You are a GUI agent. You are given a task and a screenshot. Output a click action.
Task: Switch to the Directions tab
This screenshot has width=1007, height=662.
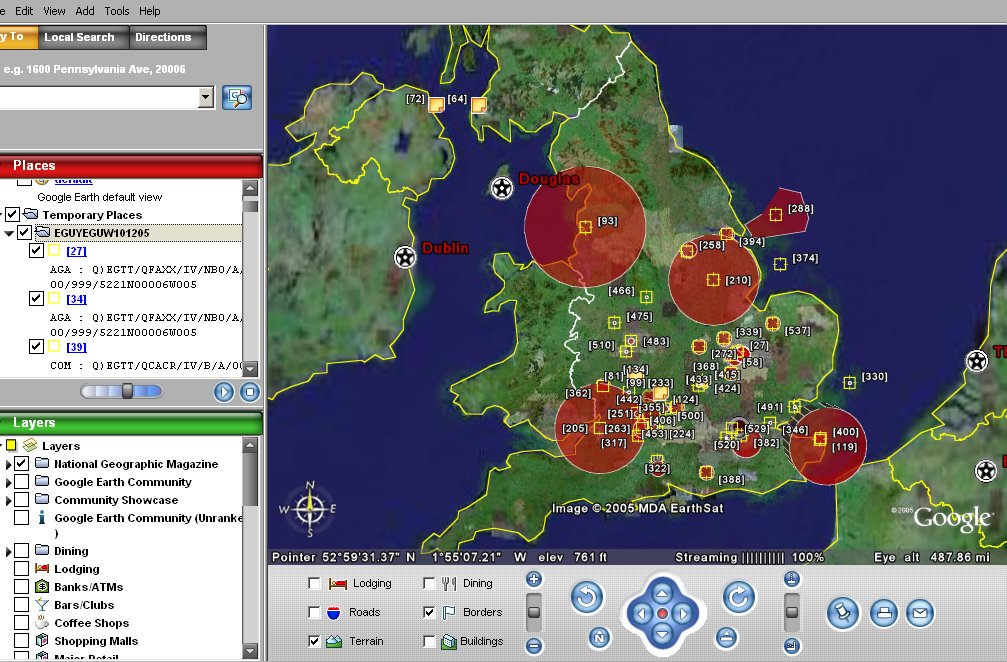163,37
